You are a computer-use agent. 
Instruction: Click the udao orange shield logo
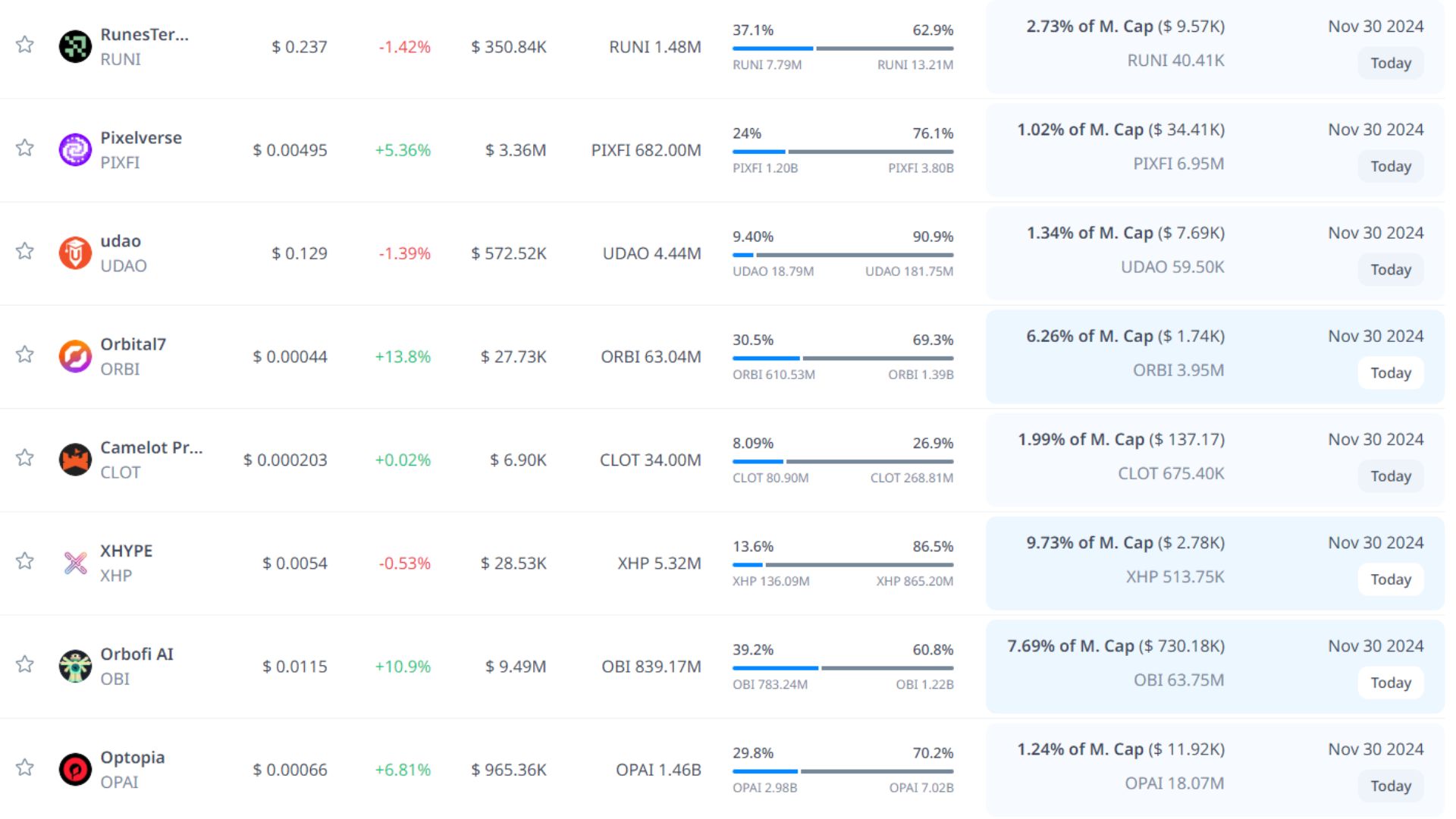click(75, 253)
